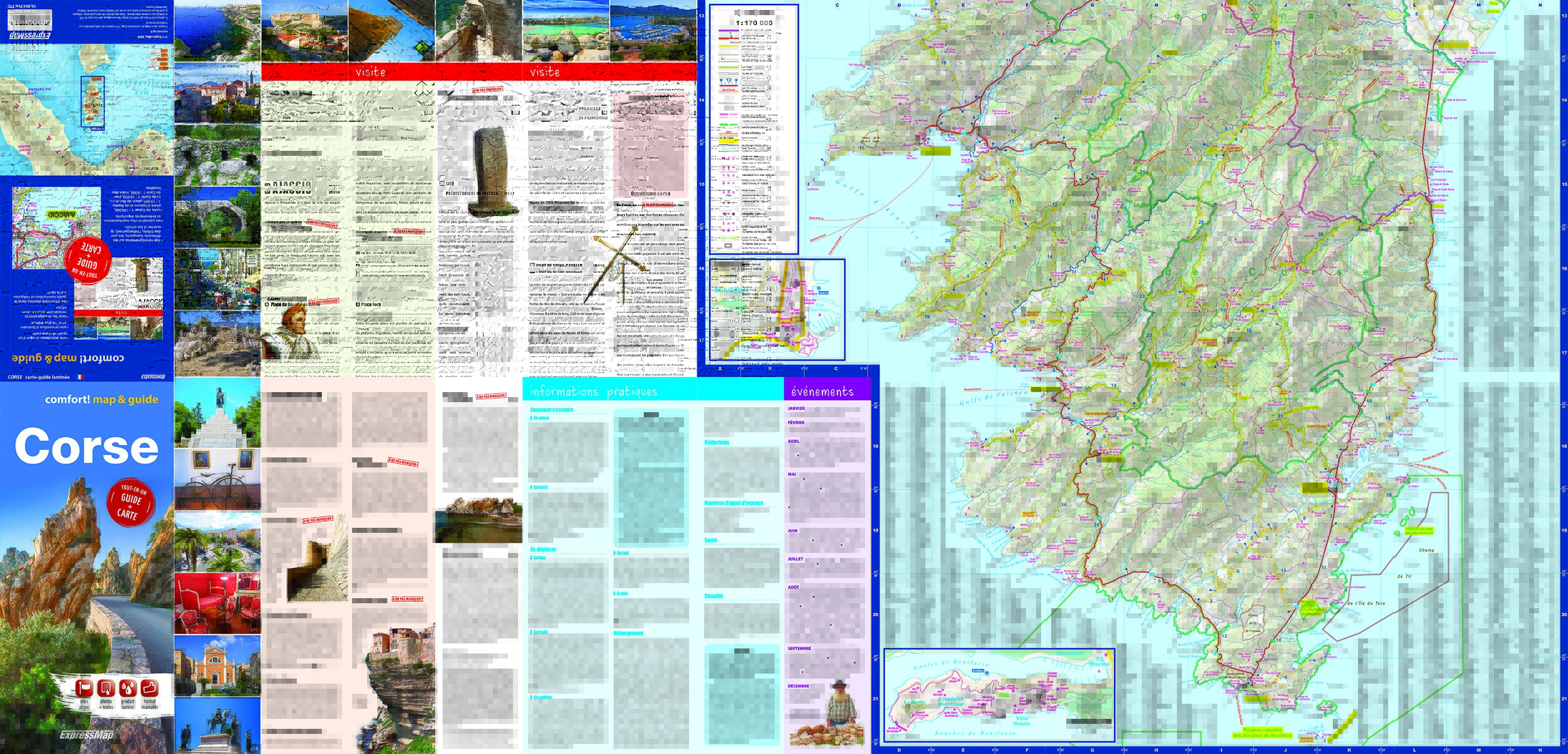Click the 'photos + textes' icon
This screenshot has height=754, width=1568.
tap(106, 687)
